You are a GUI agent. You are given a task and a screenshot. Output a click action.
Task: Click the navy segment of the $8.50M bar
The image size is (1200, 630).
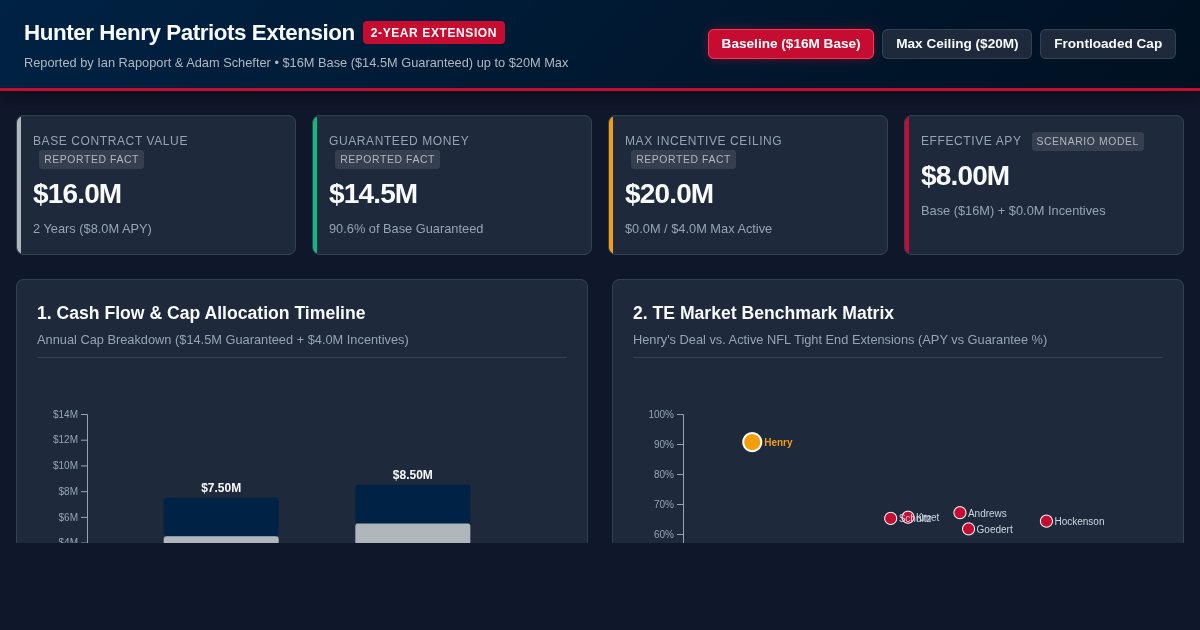click(x=413, y=504)
